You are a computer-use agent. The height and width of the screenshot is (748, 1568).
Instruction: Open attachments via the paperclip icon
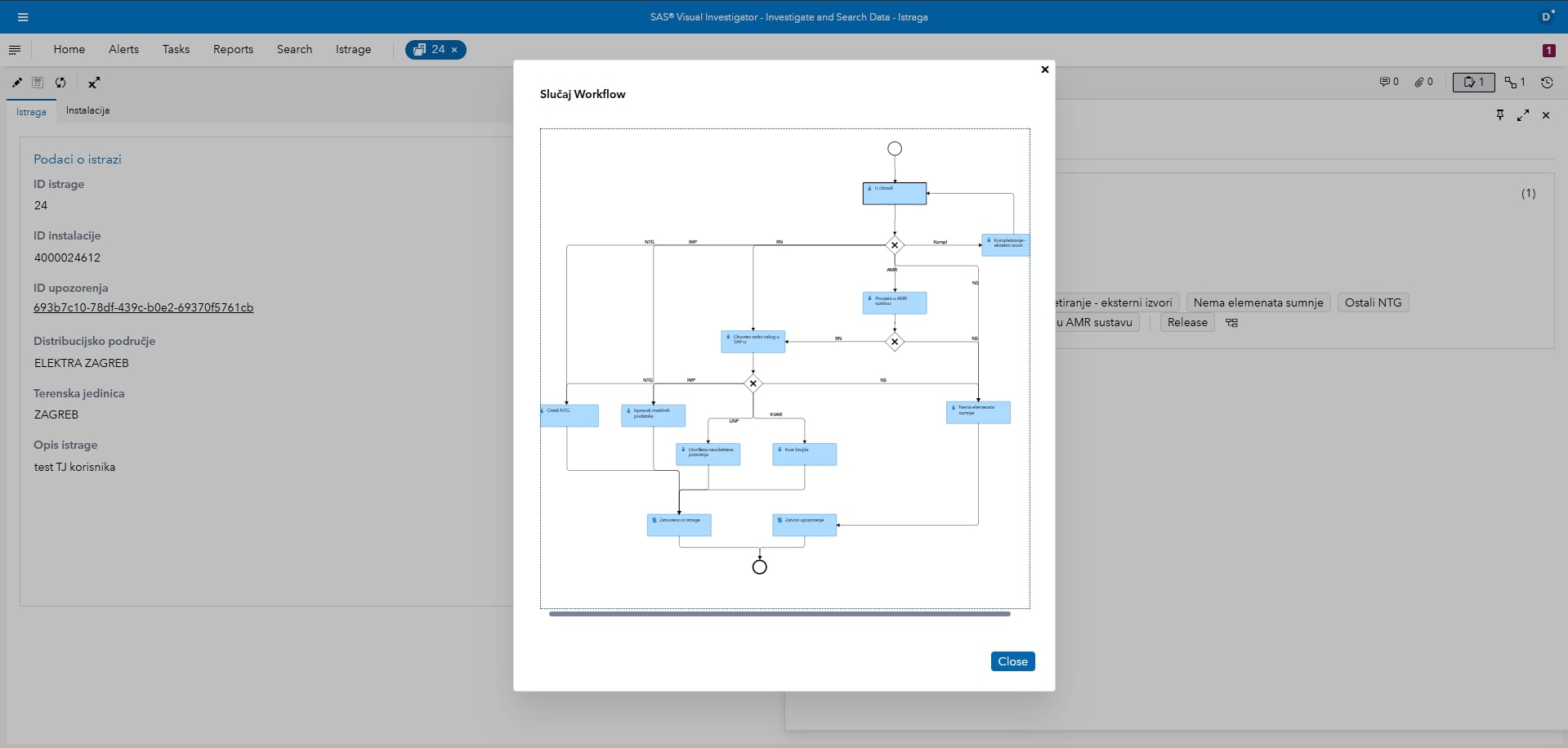click(x=1423, y=82)
